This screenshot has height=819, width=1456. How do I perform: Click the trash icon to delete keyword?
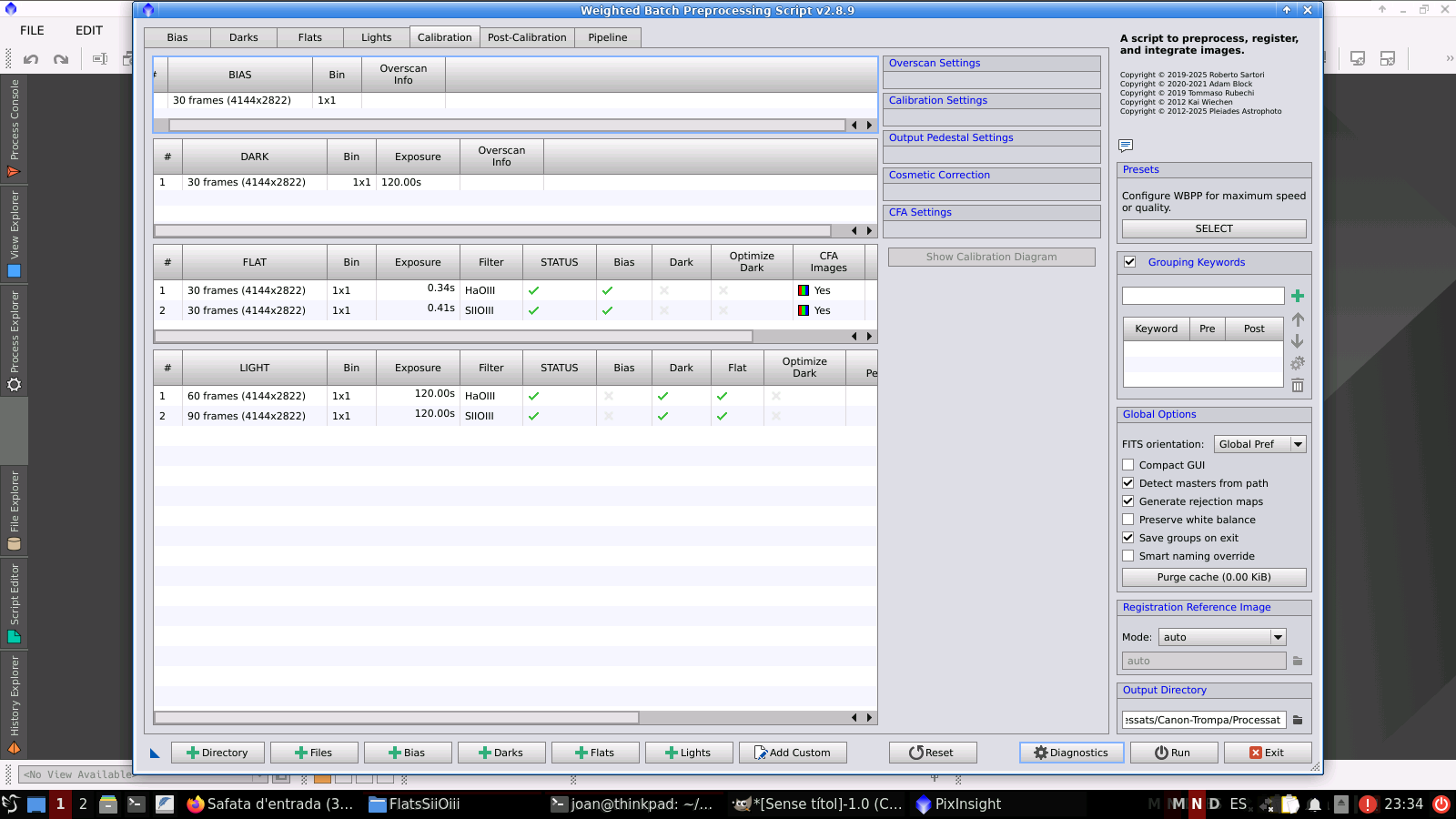1298,386
